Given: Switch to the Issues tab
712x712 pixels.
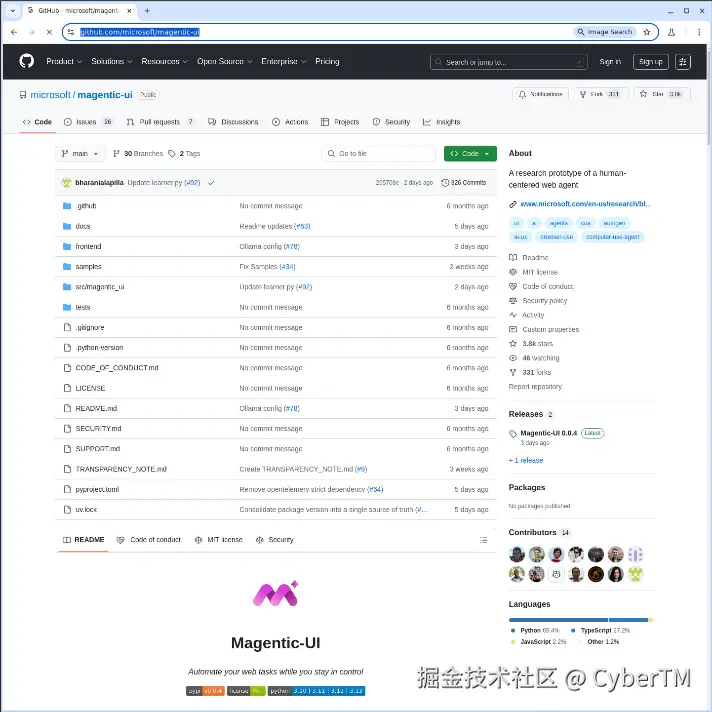Looking at the screenshot, I should (x=88, y=122).
